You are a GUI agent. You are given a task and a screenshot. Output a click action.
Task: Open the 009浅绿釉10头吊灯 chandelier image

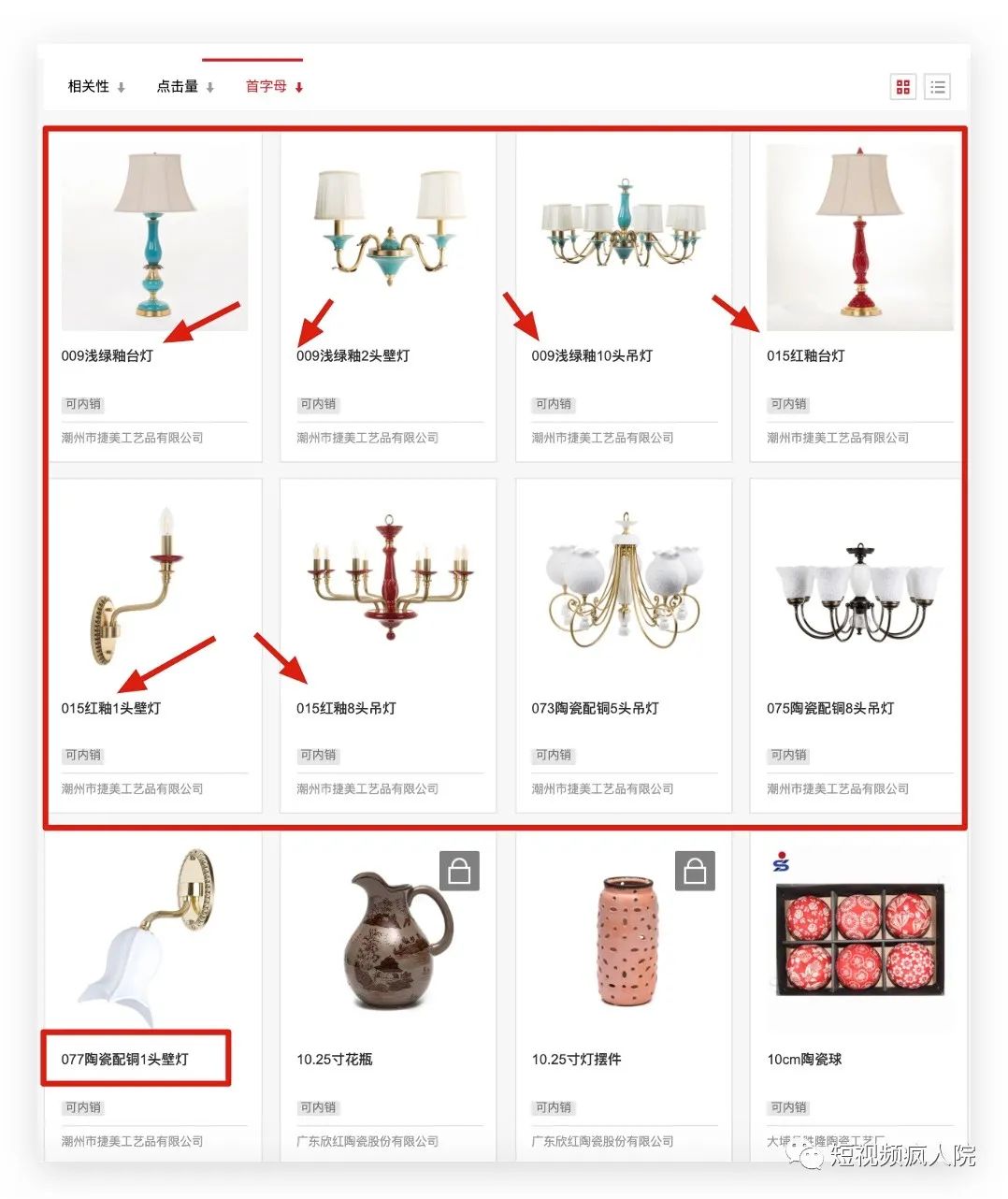[624, 225]
